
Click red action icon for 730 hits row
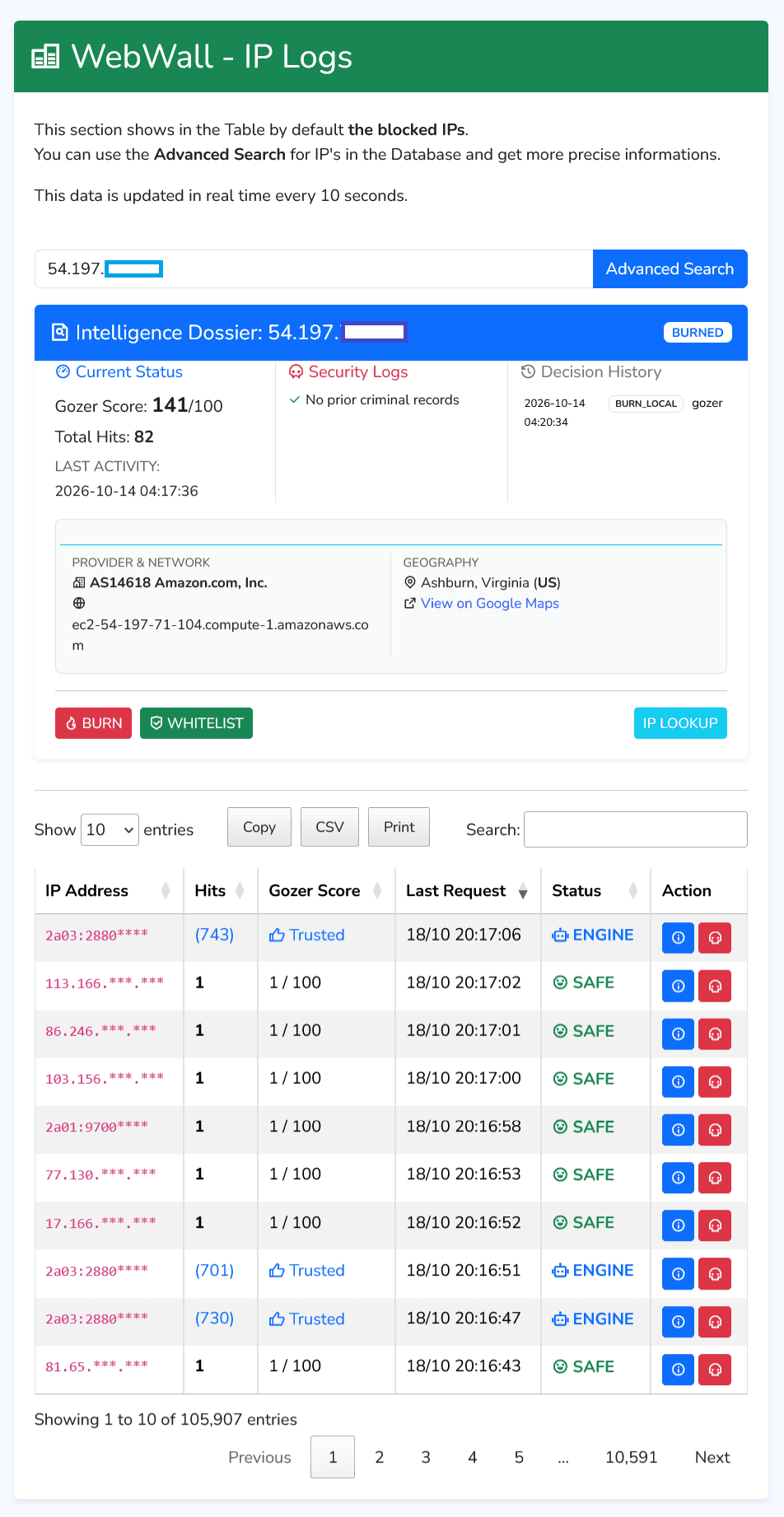coord(715,1322)
